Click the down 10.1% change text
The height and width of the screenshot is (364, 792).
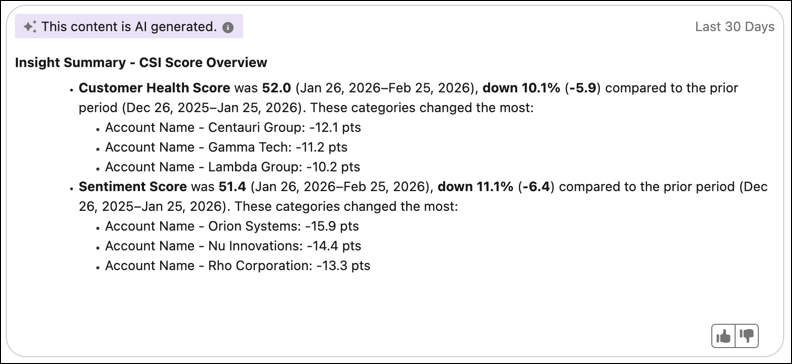pyautogui.click(x=521, y=88)
